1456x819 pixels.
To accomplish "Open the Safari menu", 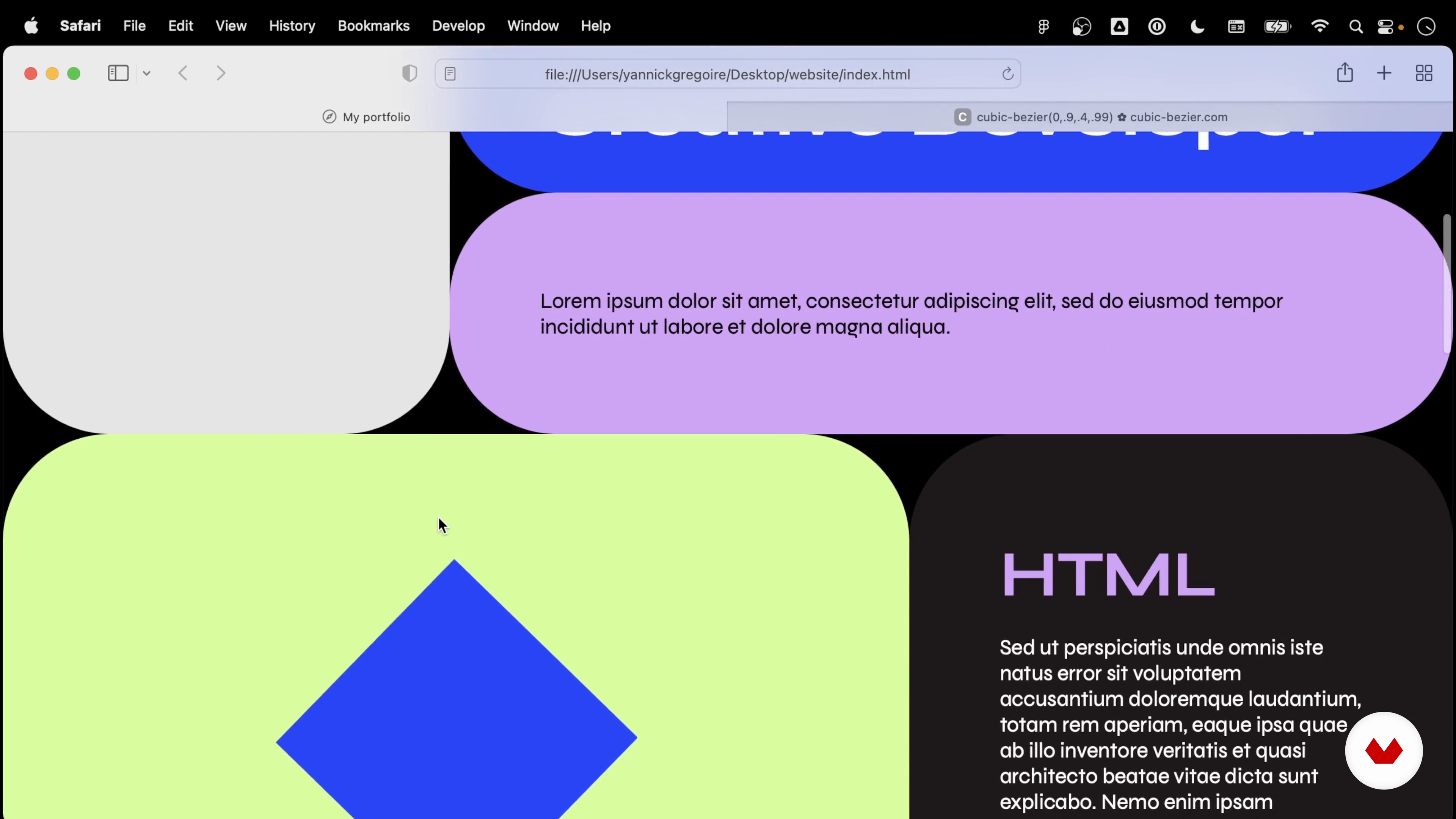I will [x=80, y=26].
